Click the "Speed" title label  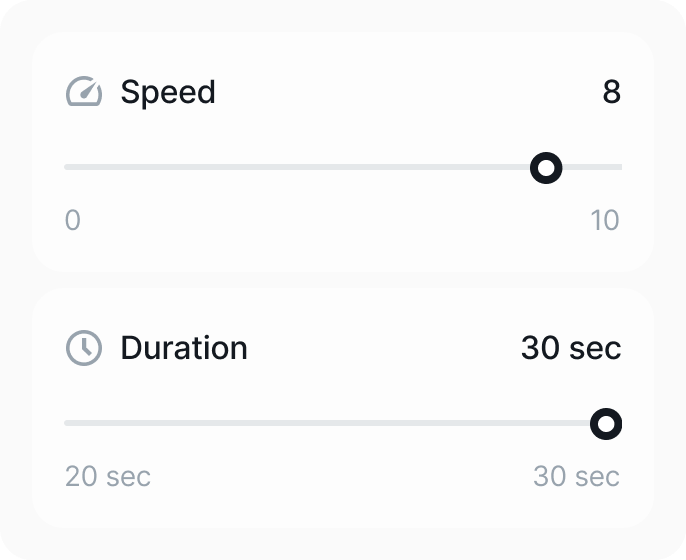168,92
